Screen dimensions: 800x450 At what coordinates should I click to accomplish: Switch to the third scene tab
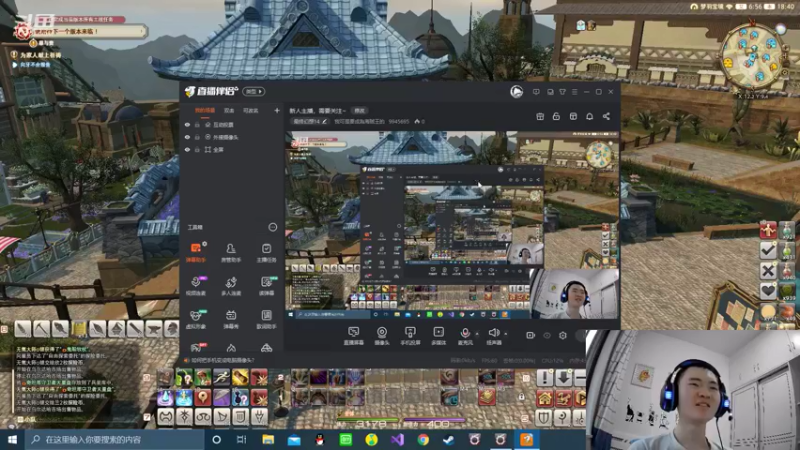click(x=251, y=110)
